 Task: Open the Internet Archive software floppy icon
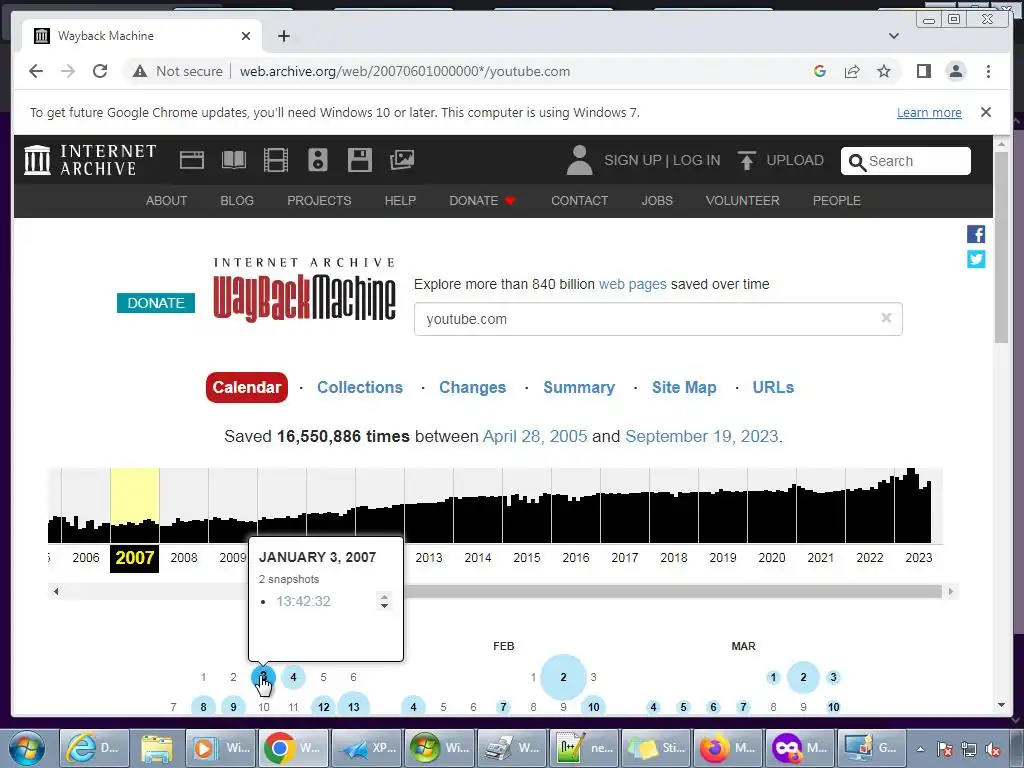click(x=359, y=160)
